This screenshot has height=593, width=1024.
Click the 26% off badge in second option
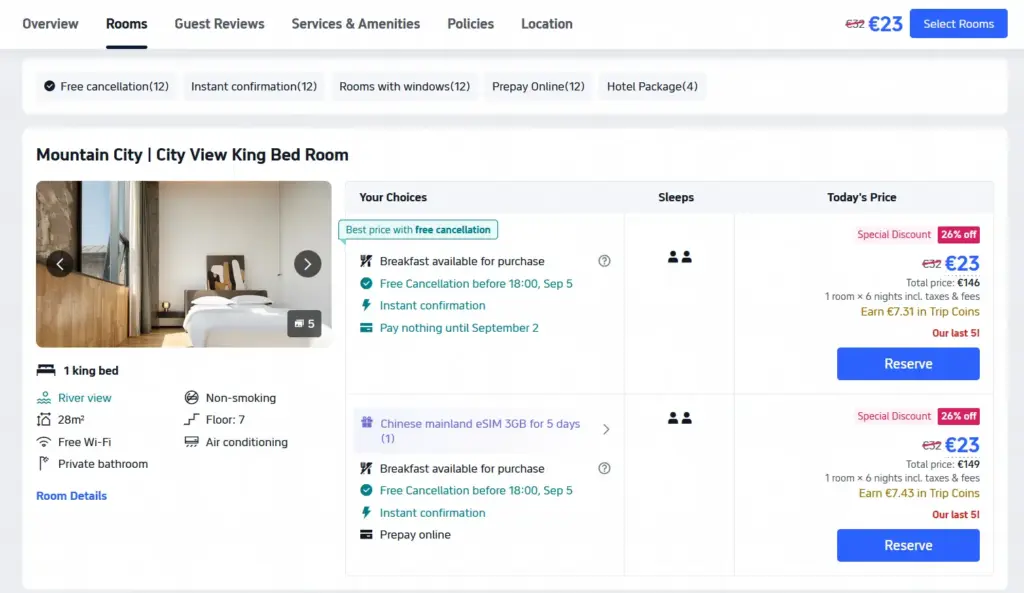[x=958, y=416]
